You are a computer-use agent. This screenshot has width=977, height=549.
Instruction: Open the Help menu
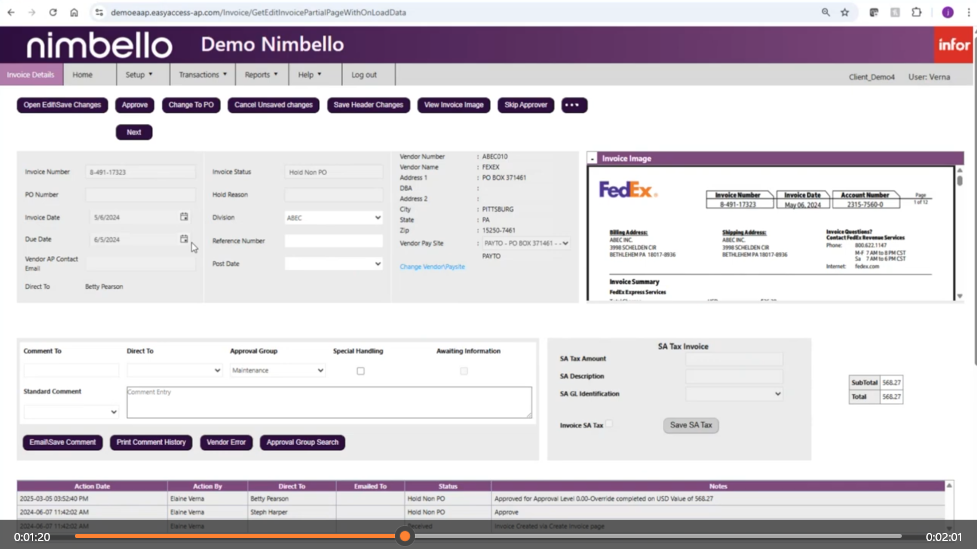pos(310,75)
